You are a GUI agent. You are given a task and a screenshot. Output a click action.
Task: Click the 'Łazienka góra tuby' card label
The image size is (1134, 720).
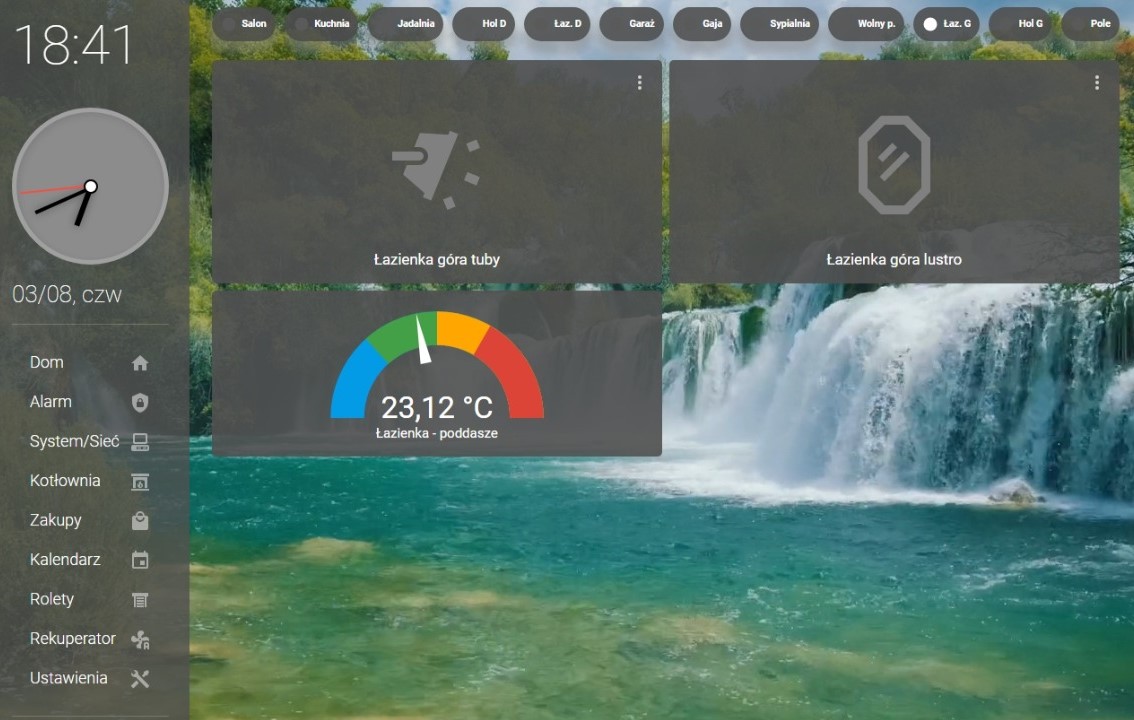pos(437,260)
